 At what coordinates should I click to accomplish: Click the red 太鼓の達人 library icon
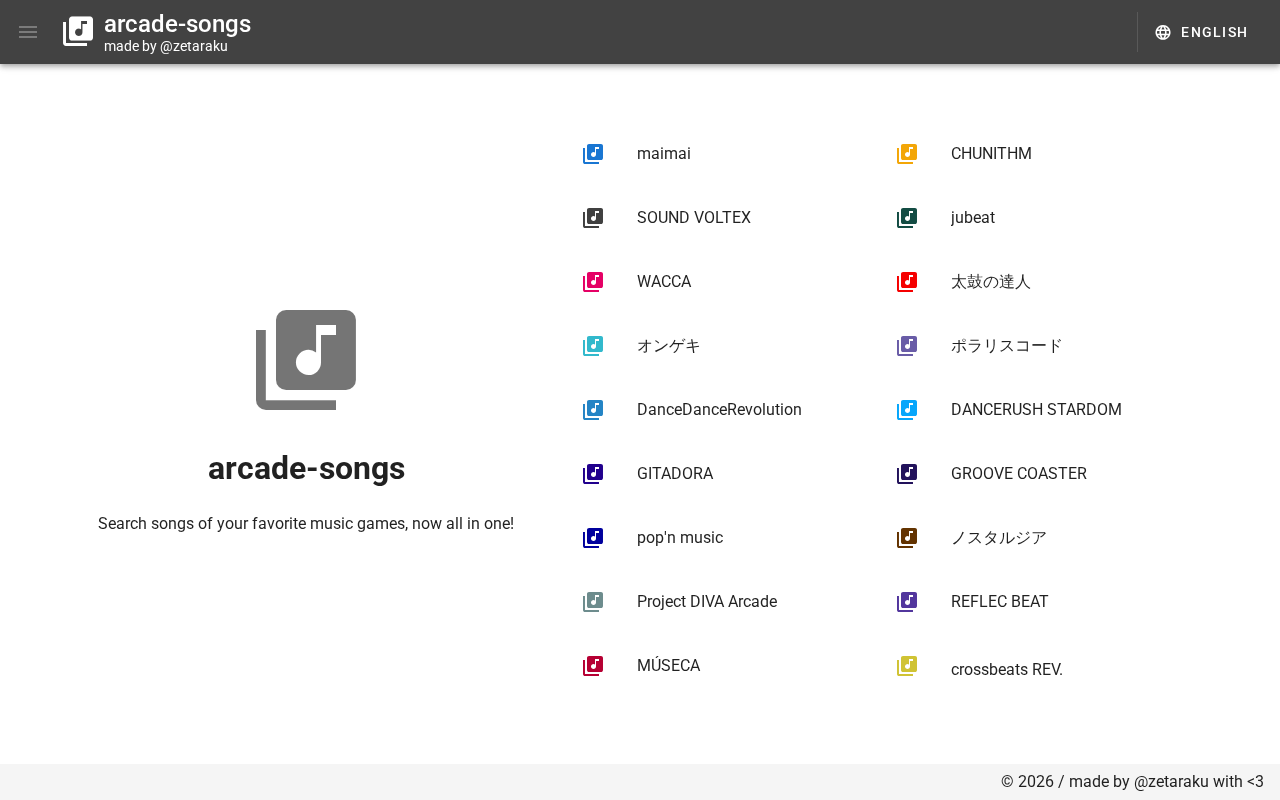[907, 282]
